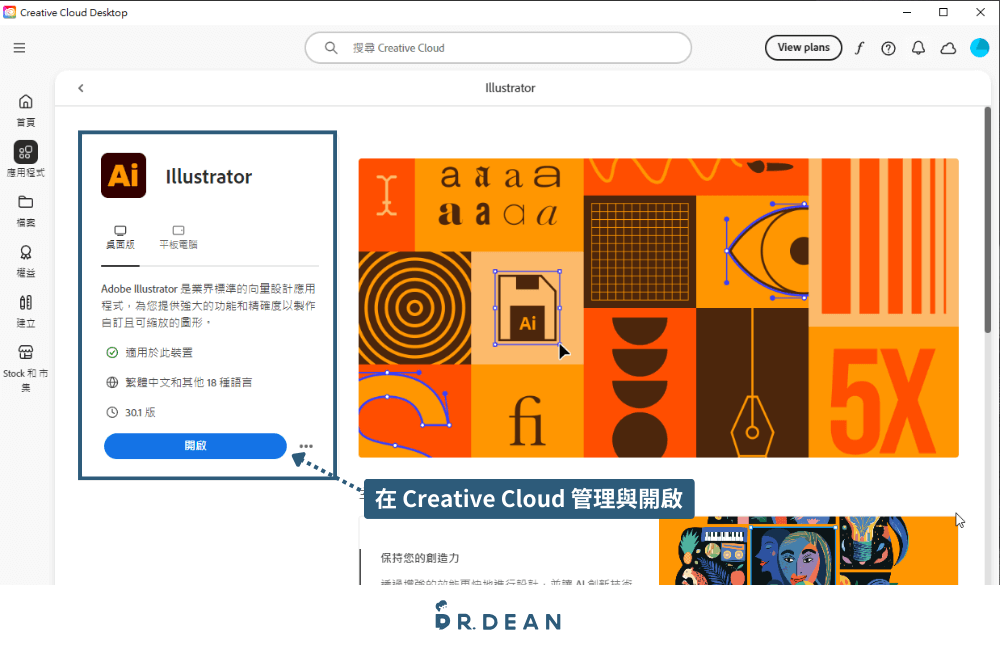Open the help question mark icon
Image resolution: width=1000 pixels, height=650 pixels.
pos(888,48)
